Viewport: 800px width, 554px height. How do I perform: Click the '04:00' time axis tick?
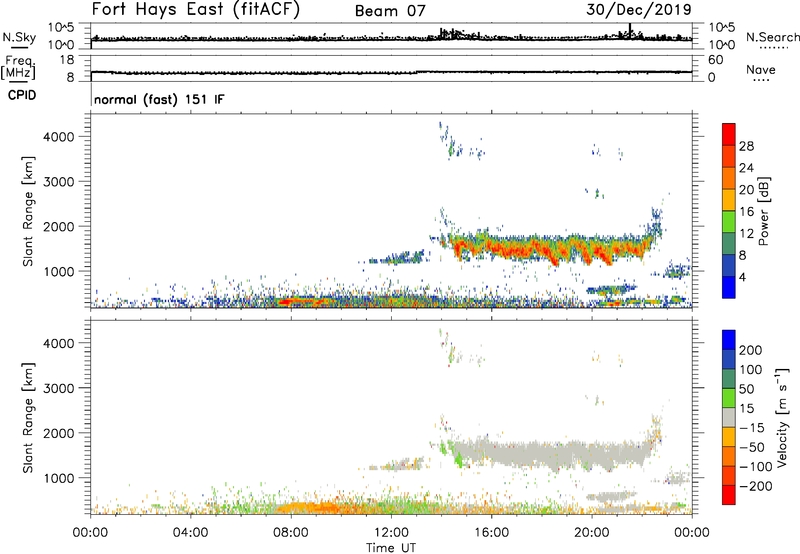click(x=191, y=533)
